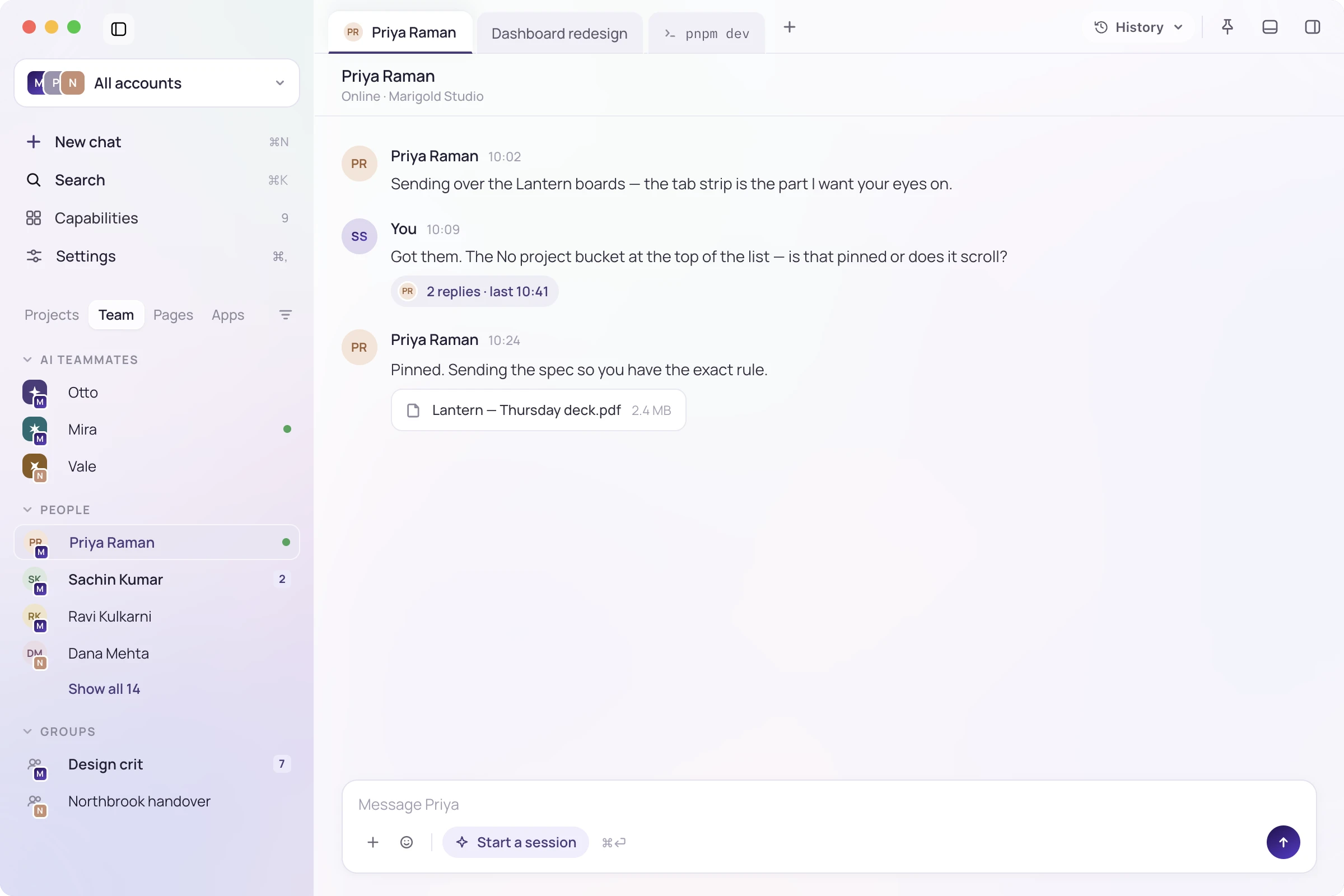Open Mira AI teammate avatar
Screen dimensions: 1344x896
(x=35, y=430)
